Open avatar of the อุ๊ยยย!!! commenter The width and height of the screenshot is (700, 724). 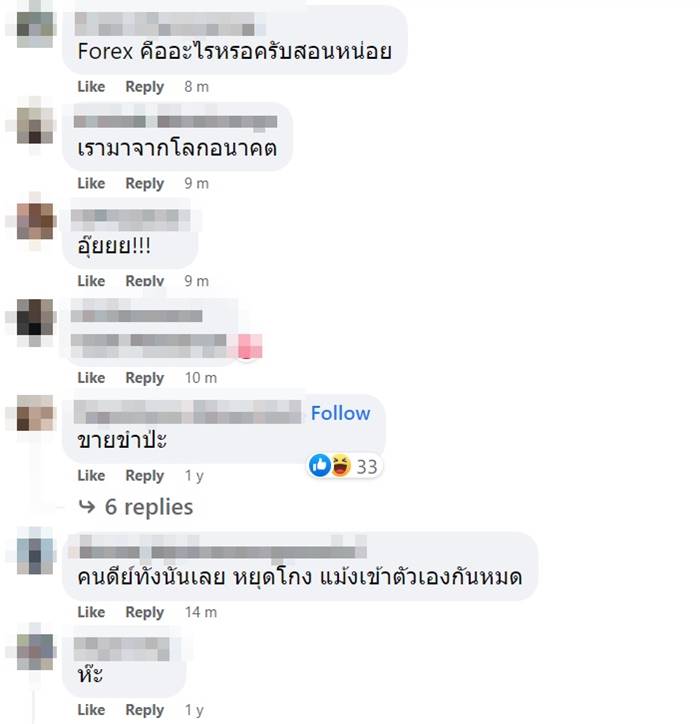pyautogui.click(x=36, y=221)
